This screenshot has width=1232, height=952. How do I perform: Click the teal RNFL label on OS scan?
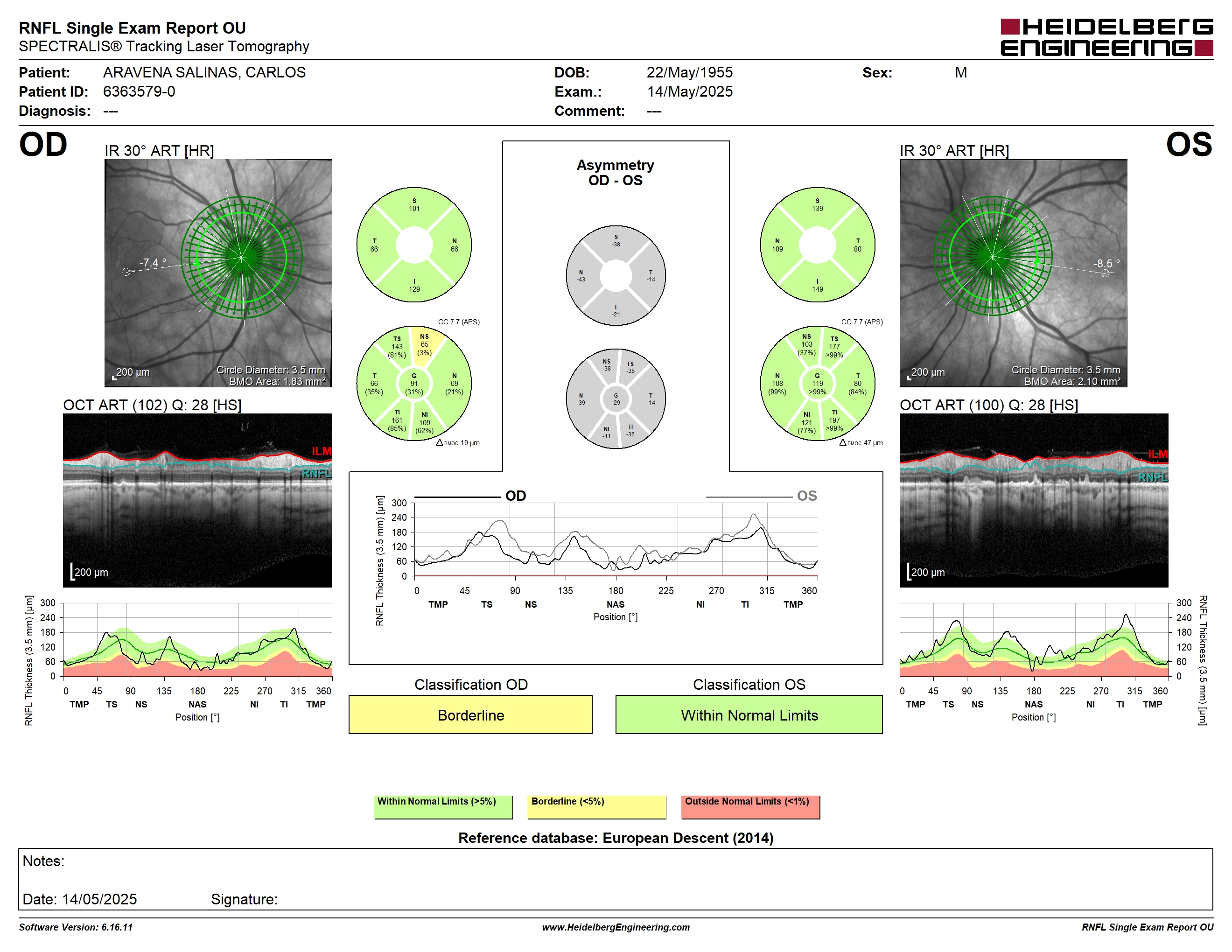click(1153, 477)
